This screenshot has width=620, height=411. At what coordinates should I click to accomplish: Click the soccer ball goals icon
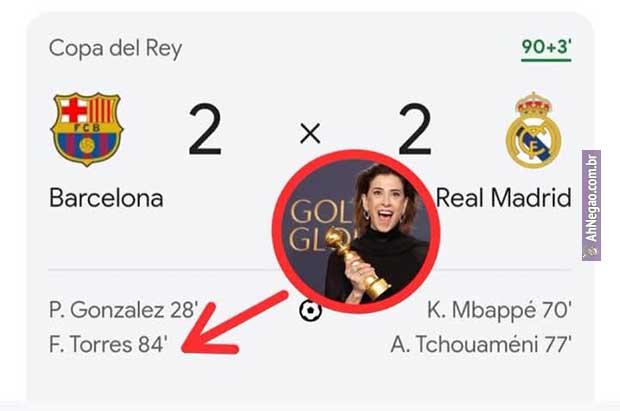point(310,311)
